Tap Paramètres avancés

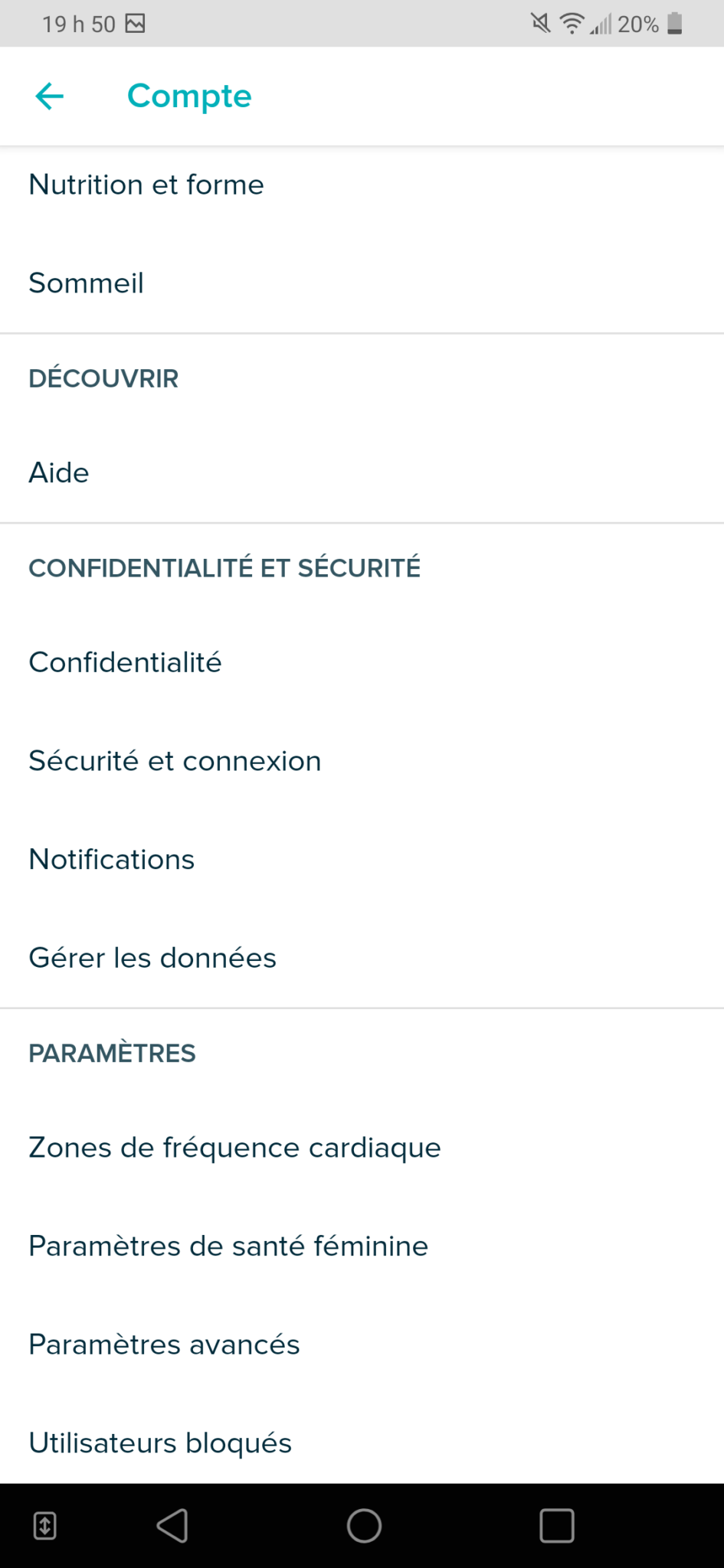coord(164,1345)
